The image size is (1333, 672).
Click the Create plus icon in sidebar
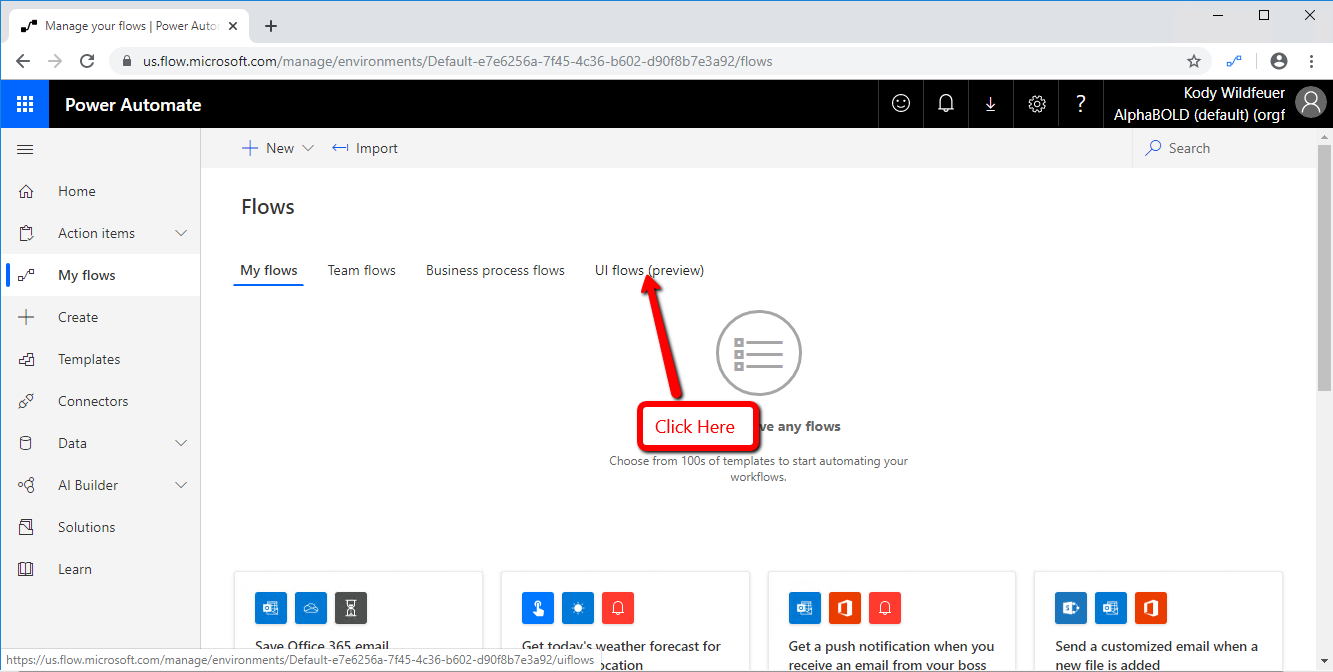coord(26,317)
